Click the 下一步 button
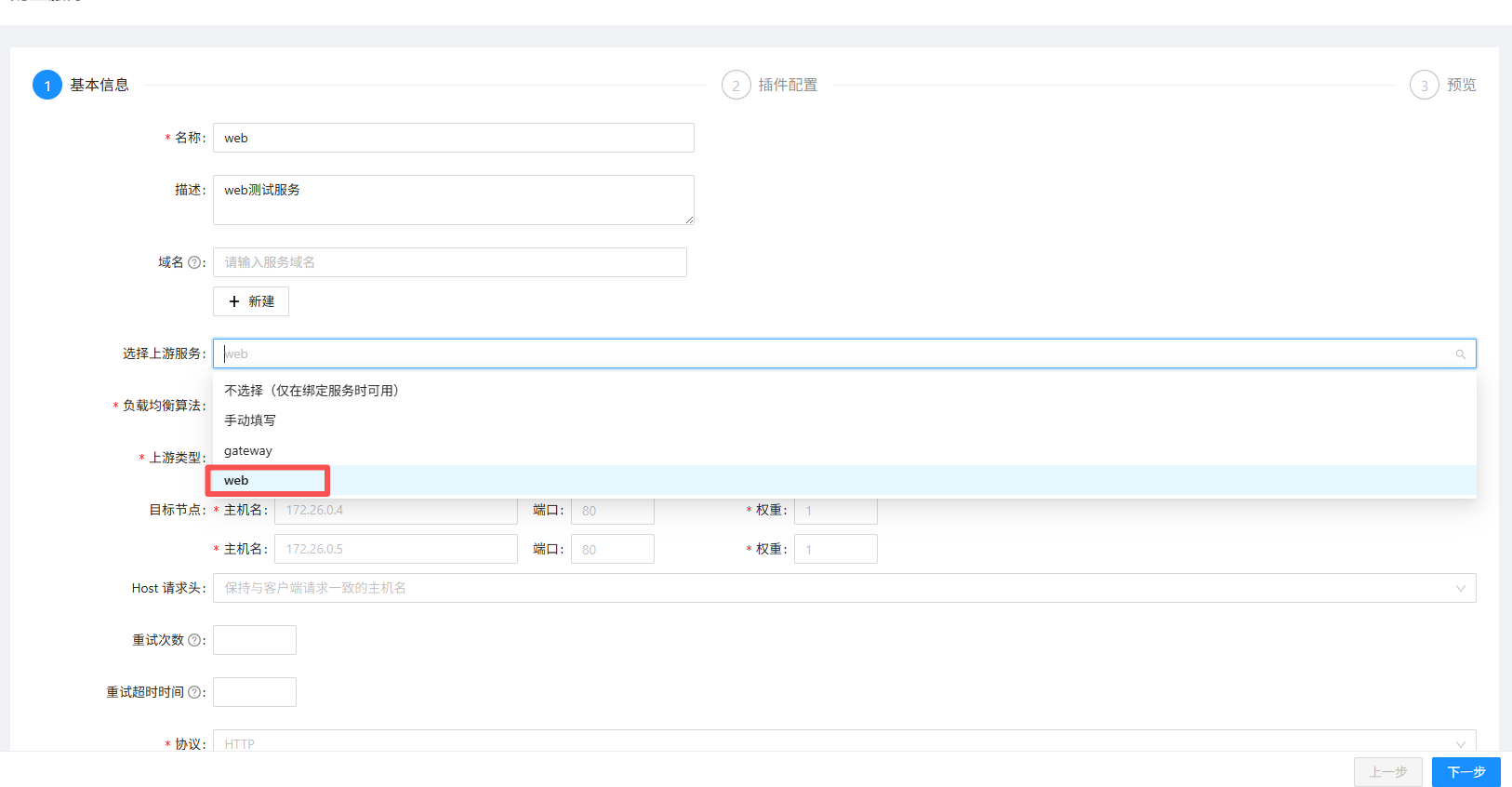The height and width of the screenshot is (787, 1512). 1466,772
